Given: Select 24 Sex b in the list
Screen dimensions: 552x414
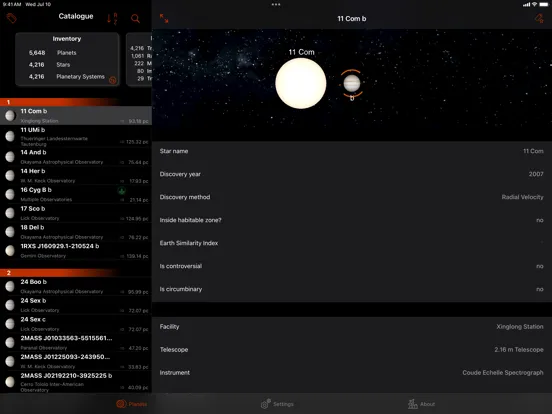Looking at the screenshot, I should point(76,305).
